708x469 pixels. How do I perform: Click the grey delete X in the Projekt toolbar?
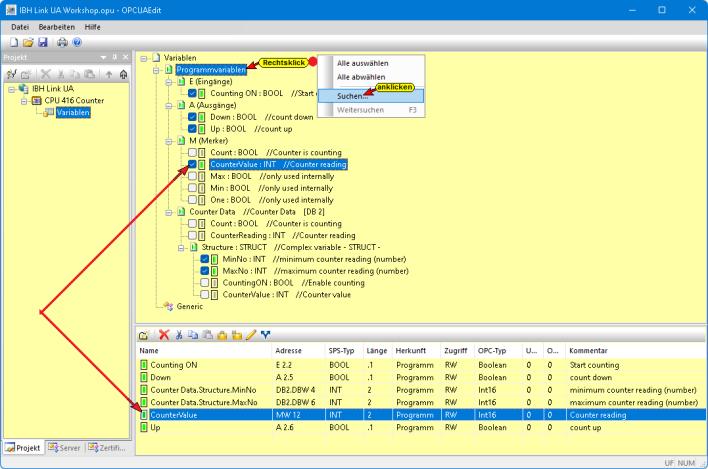[x=46, y=74]
